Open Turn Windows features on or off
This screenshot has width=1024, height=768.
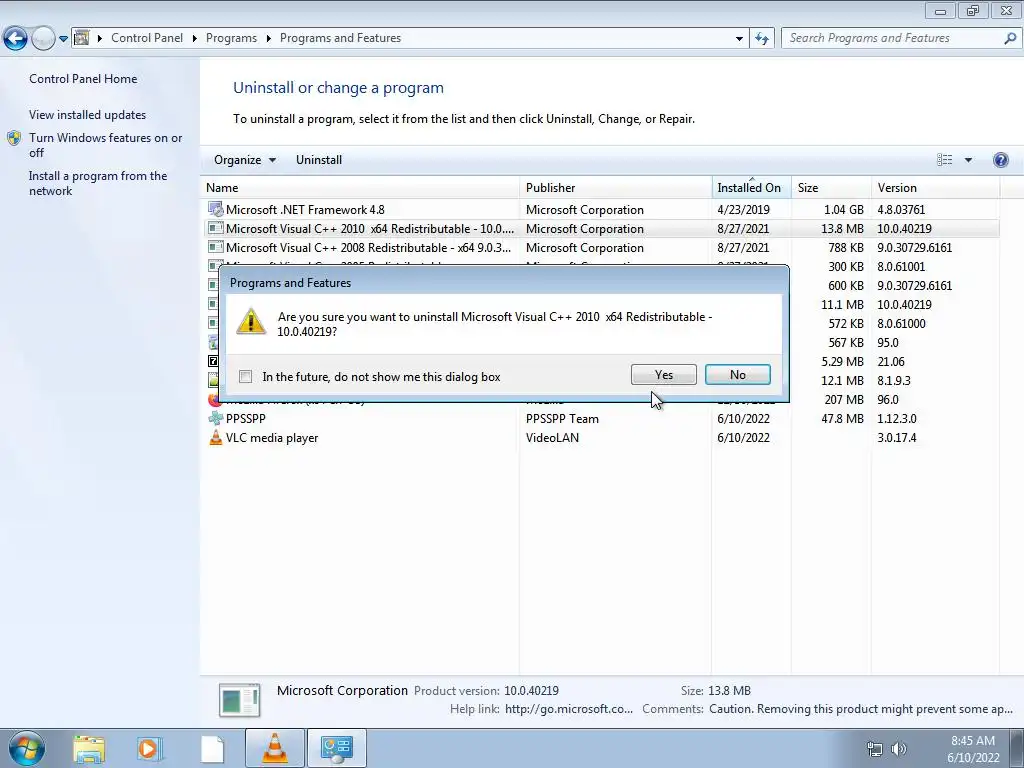tap(106, 145)
